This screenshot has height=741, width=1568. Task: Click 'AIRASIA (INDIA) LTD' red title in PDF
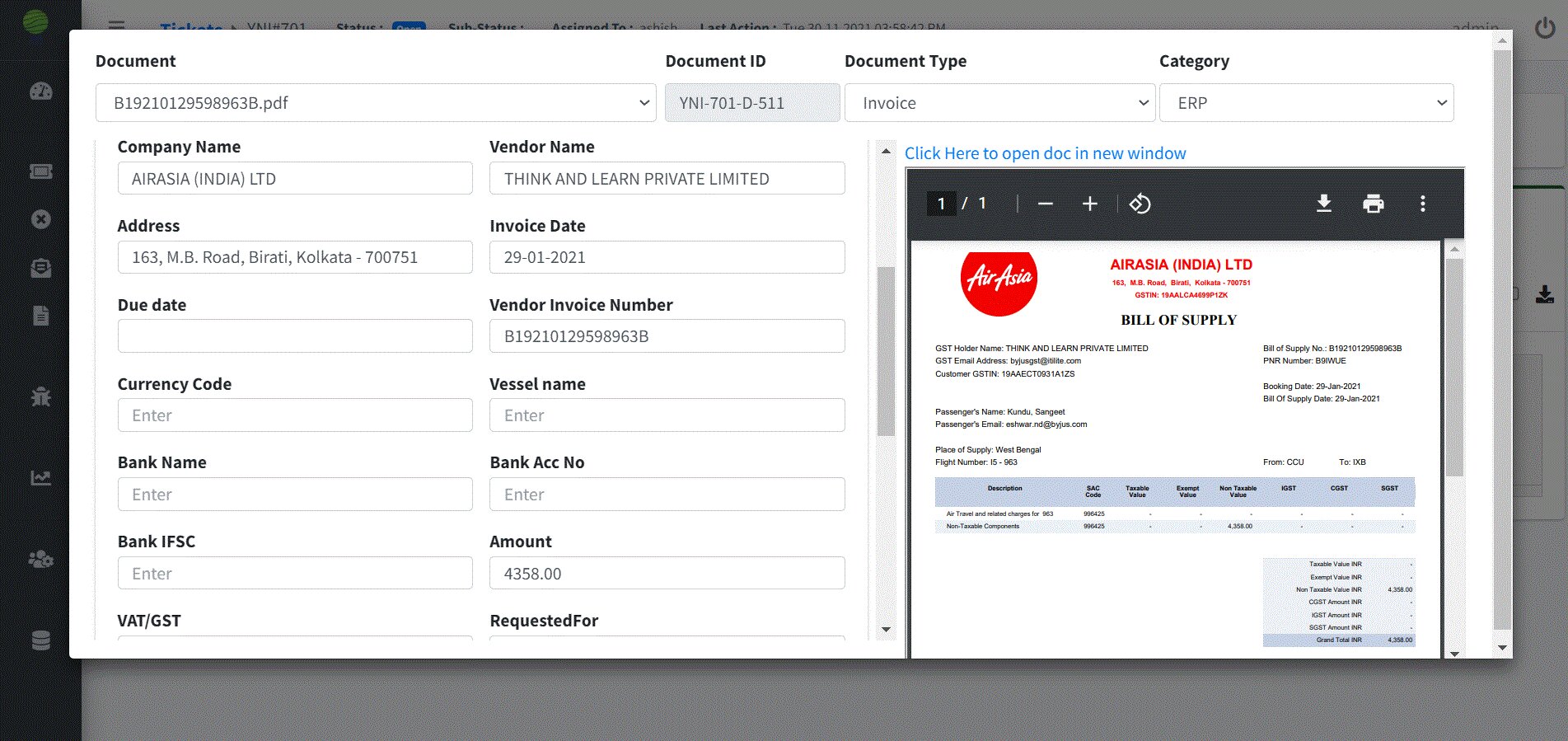[1181, 265]
